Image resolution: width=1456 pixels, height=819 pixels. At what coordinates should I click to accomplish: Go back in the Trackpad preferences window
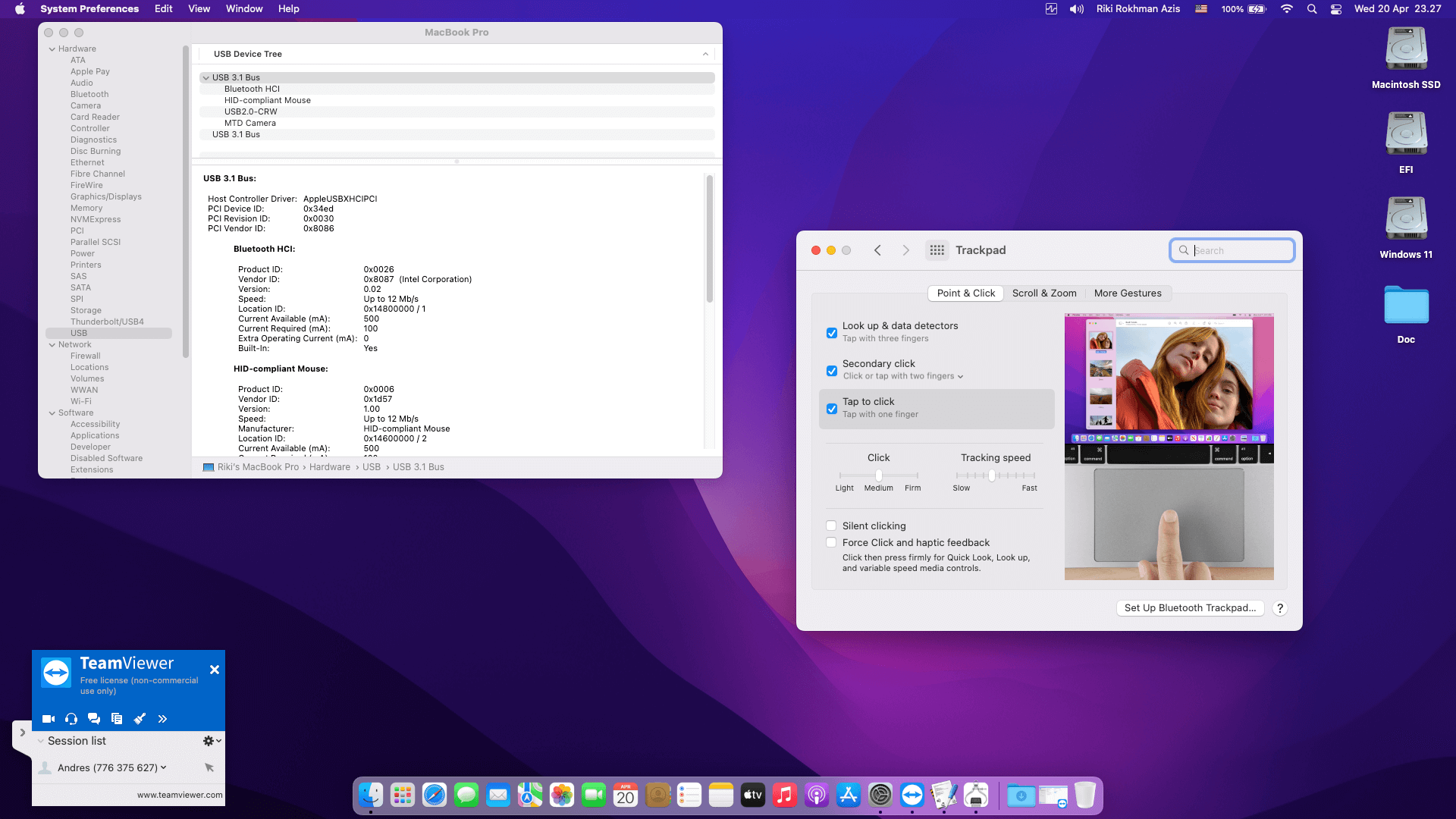tap(877, 250)
